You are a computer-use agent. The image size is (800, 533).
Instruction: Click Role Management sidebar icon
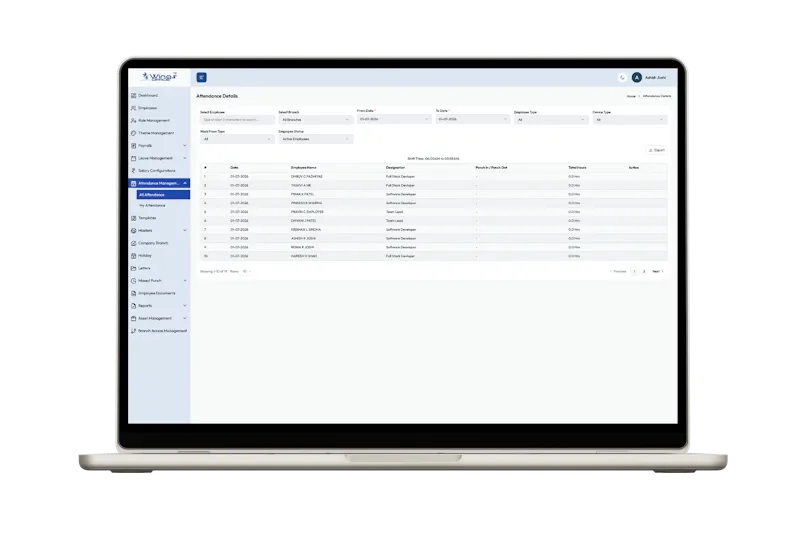[134, 120]
